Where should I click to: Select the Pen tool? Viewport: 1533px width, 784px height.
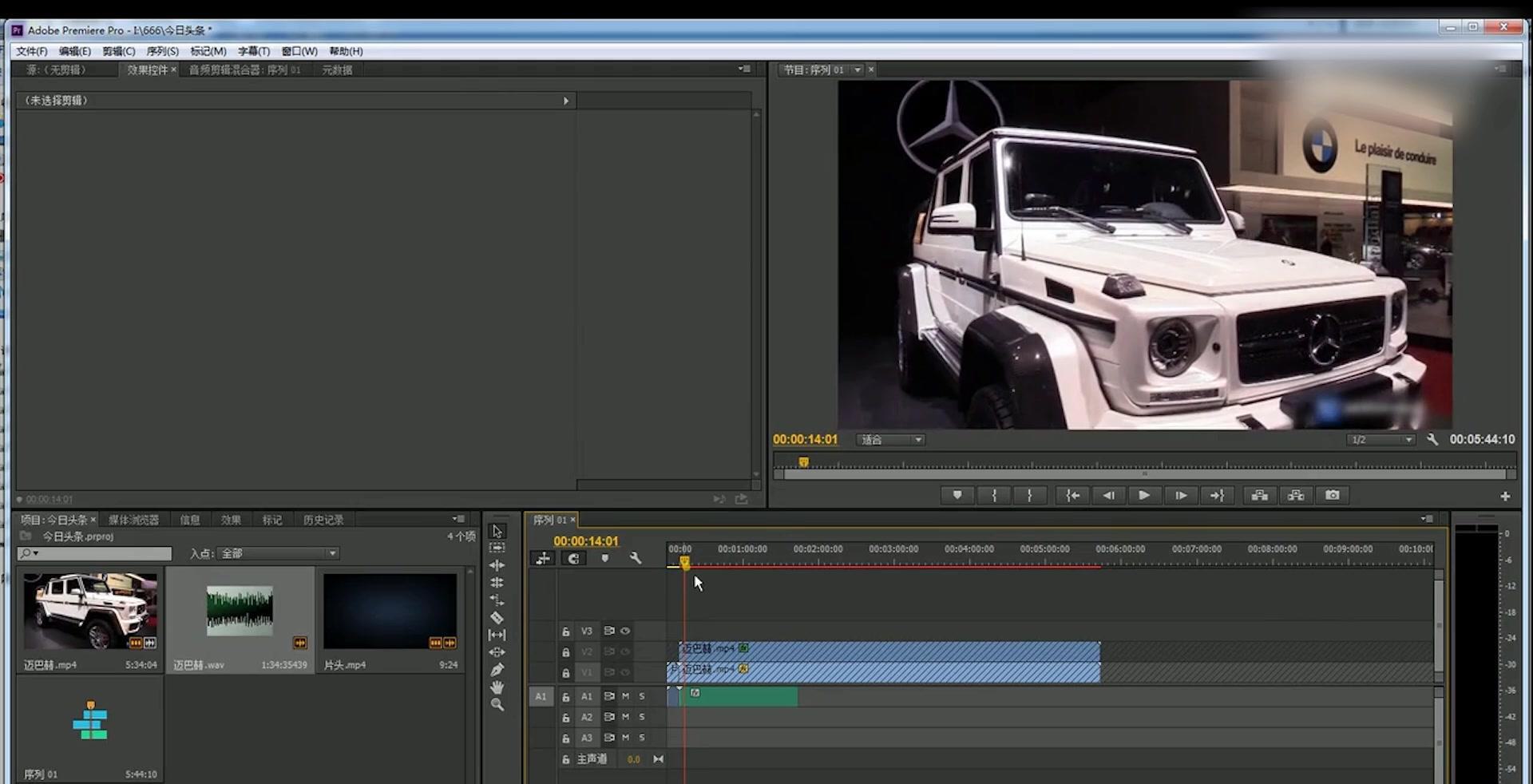click(497, 670)
